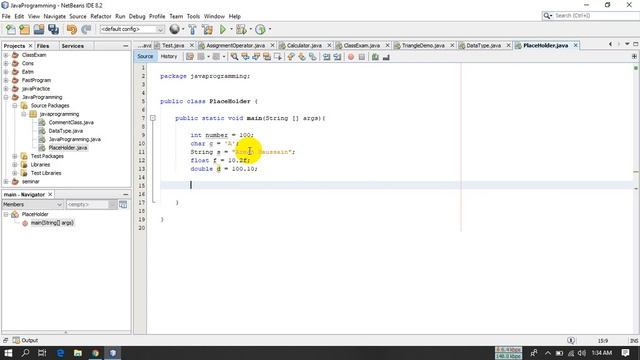
Task: Click the Clean and Build Project icon
Action: point(207,29)
